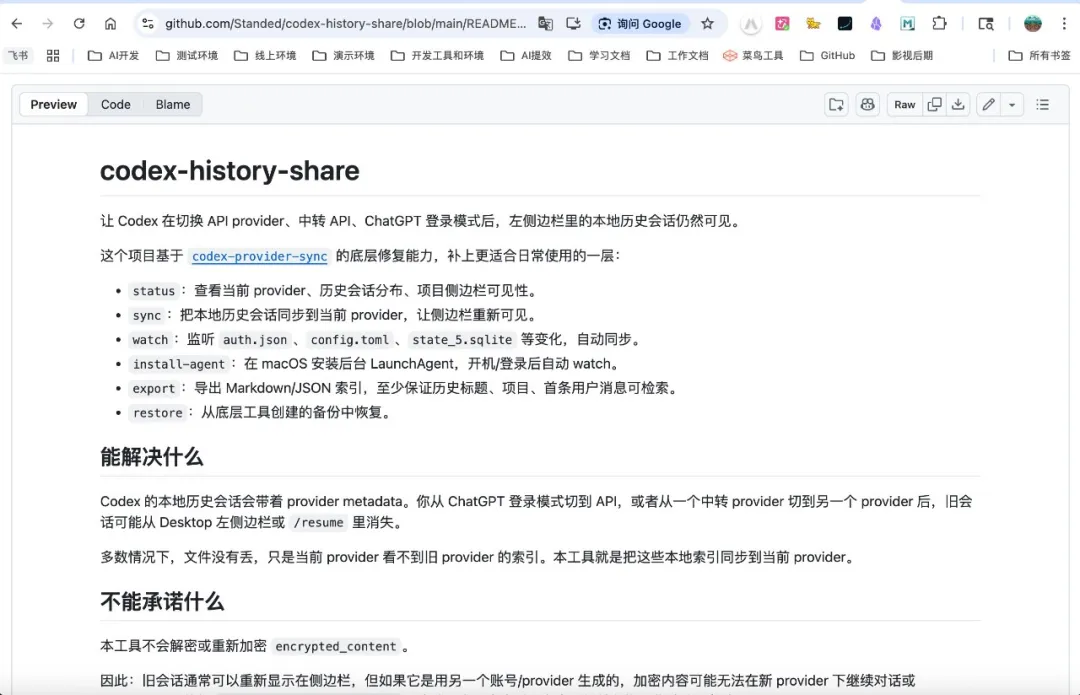Download the raw file
The image size is (1080, 695).
958,105
